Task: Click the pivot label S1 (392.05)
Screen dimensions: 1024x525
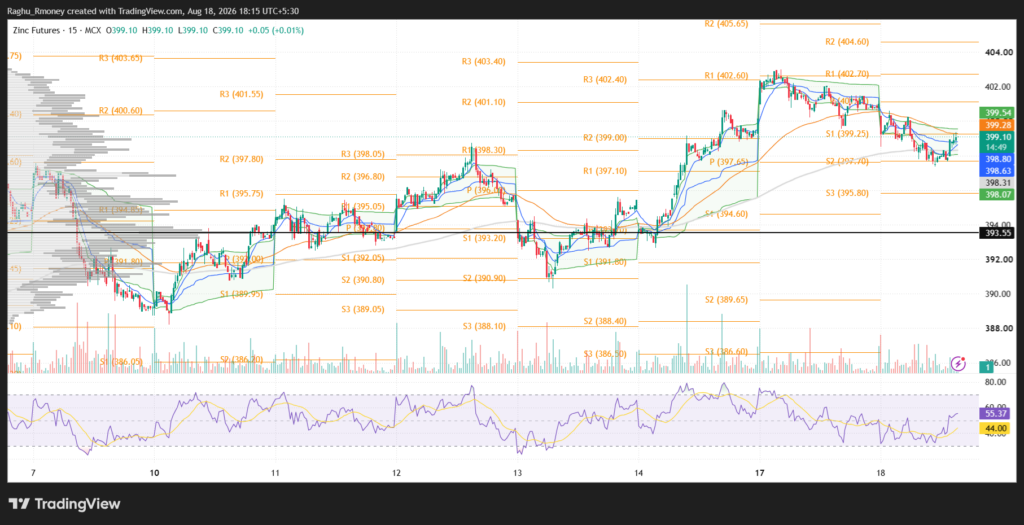Action: click(x=362, y=259)
